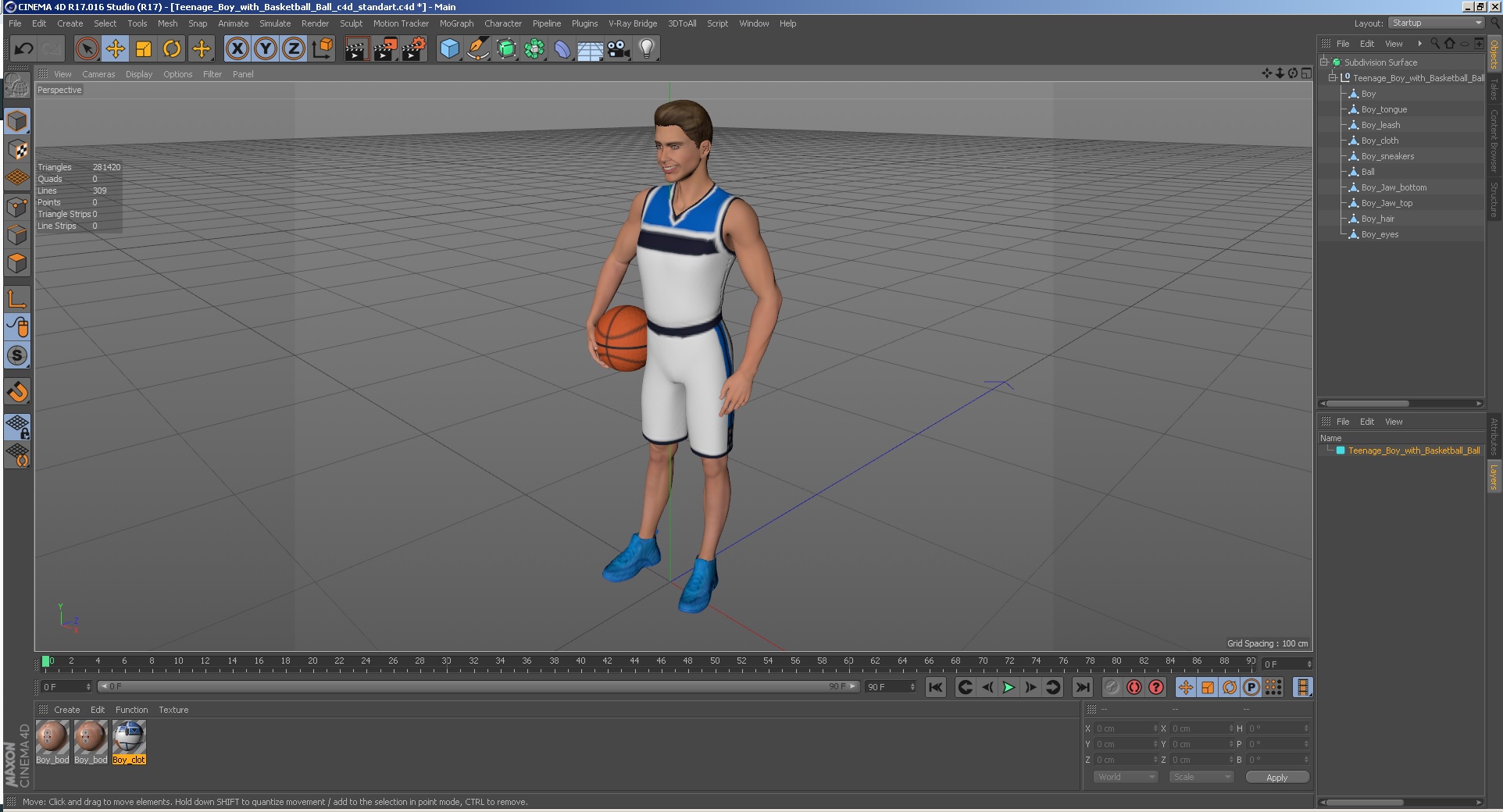
Task: Add a Cube primitive object
Action: point(449,48)
